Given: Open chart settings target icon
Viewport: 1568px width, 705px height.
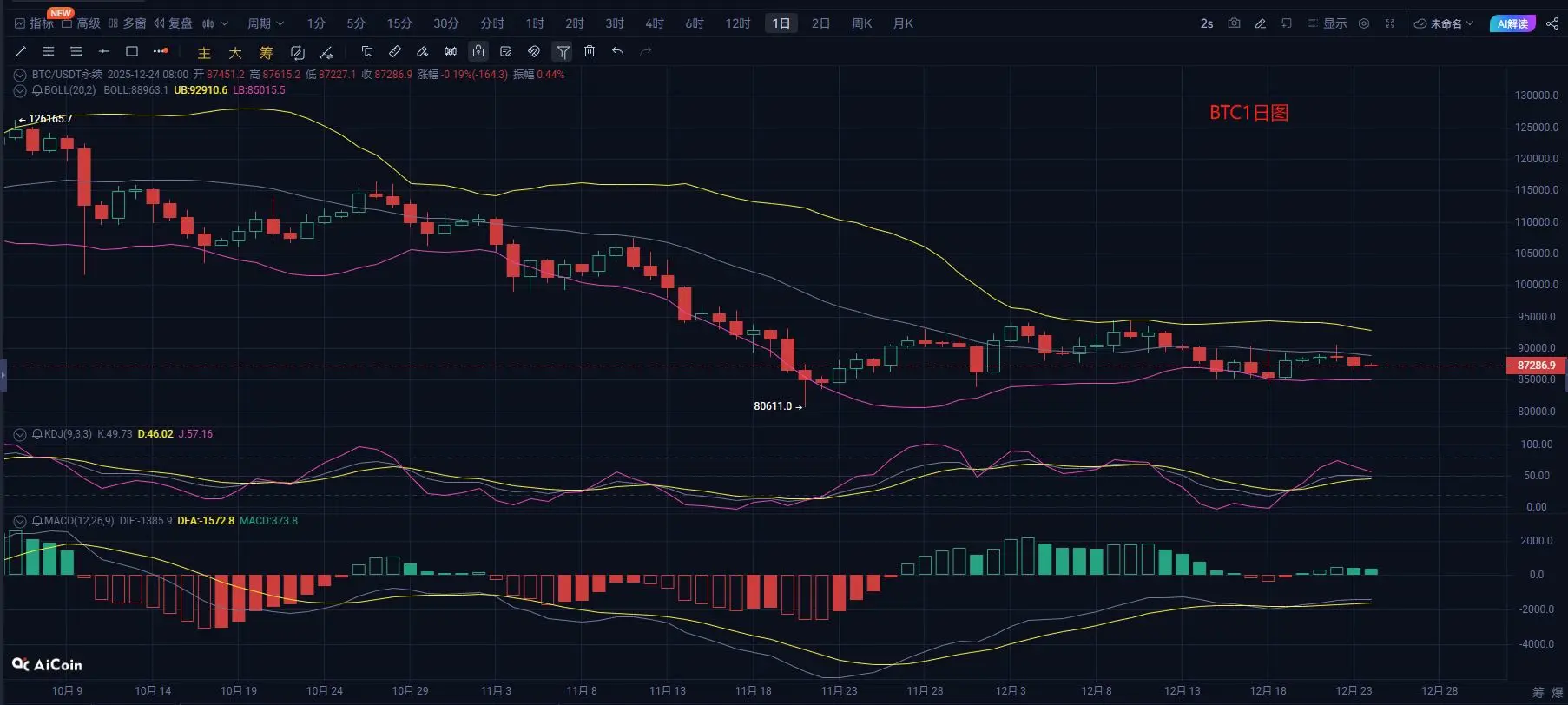Looking at the screenshot, I should (1364, 23).
